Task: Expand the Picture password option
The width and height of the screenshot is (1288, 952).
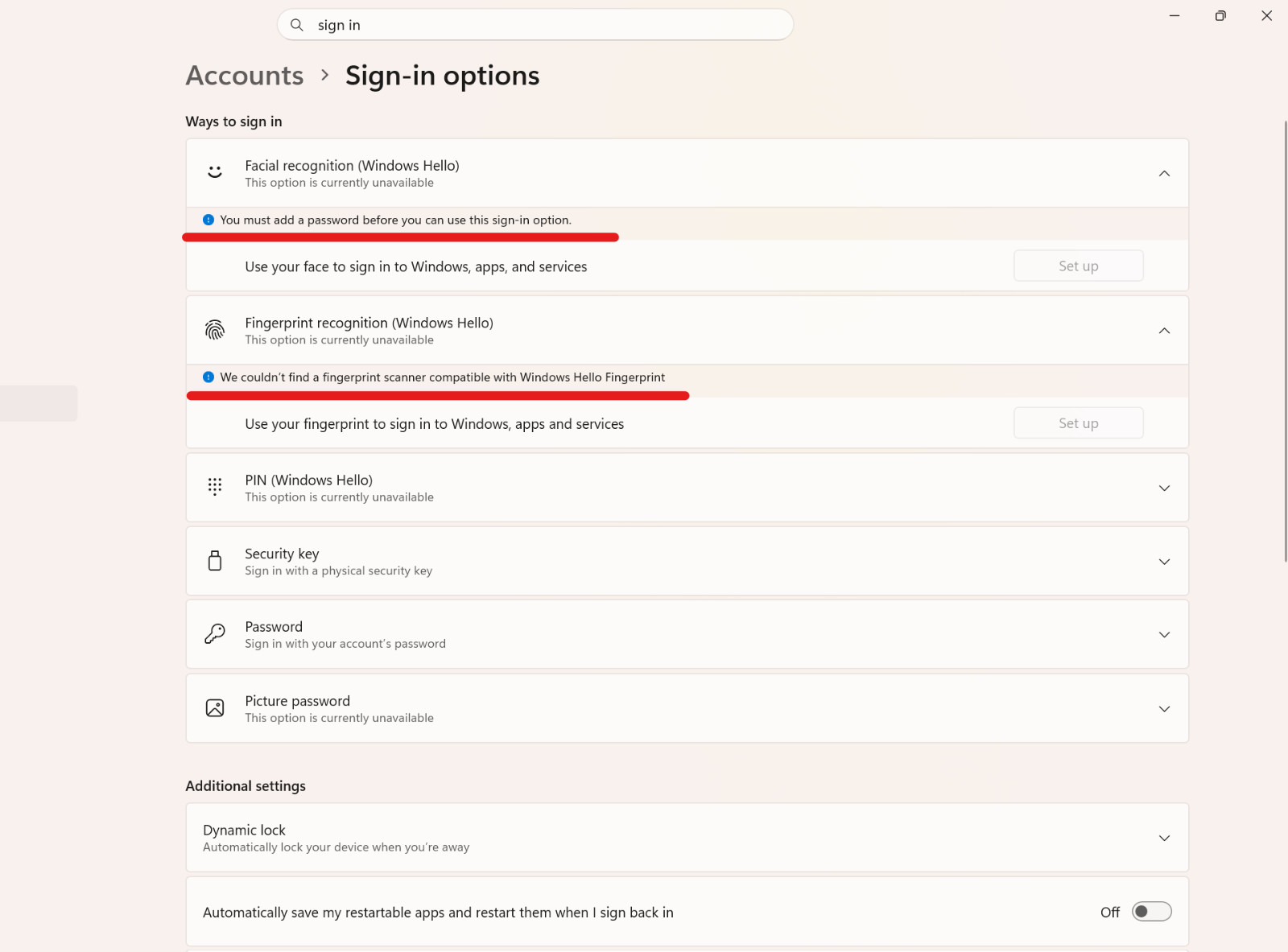Action: click(687, 708)
